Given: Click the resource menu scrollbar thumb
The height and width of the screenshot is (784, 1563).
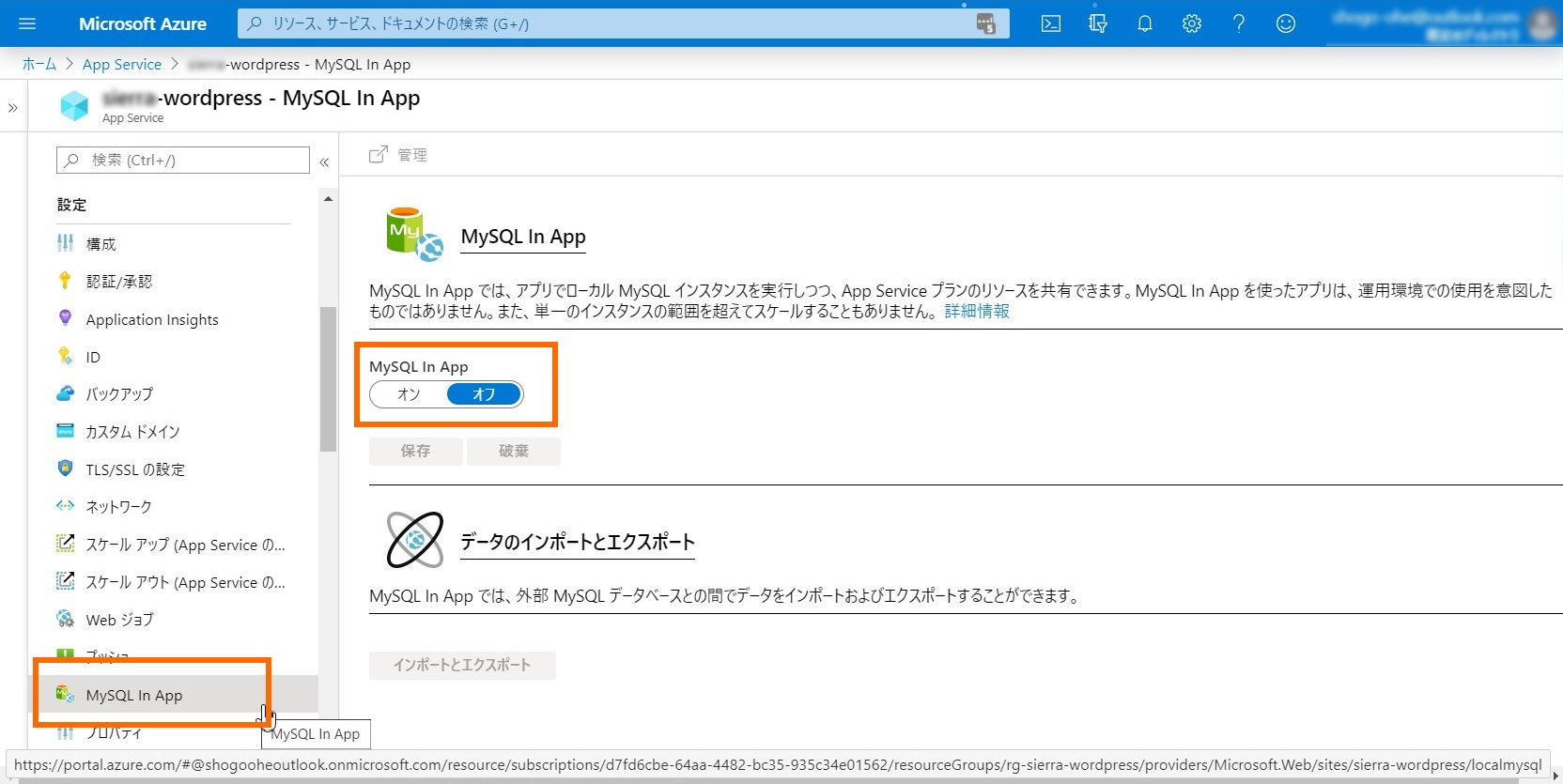Looking at the screenshot, I should pos(328,379).
